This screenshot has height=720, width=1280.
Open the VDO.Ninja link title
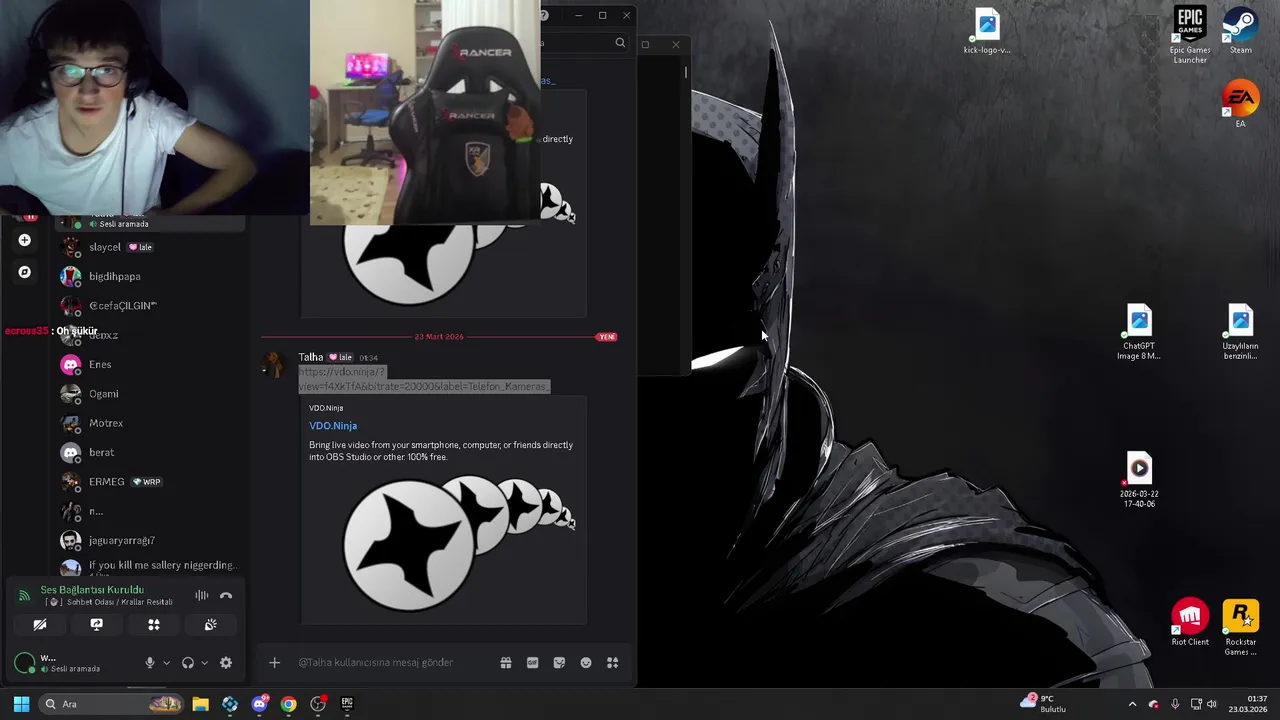(x=333, y=426)
